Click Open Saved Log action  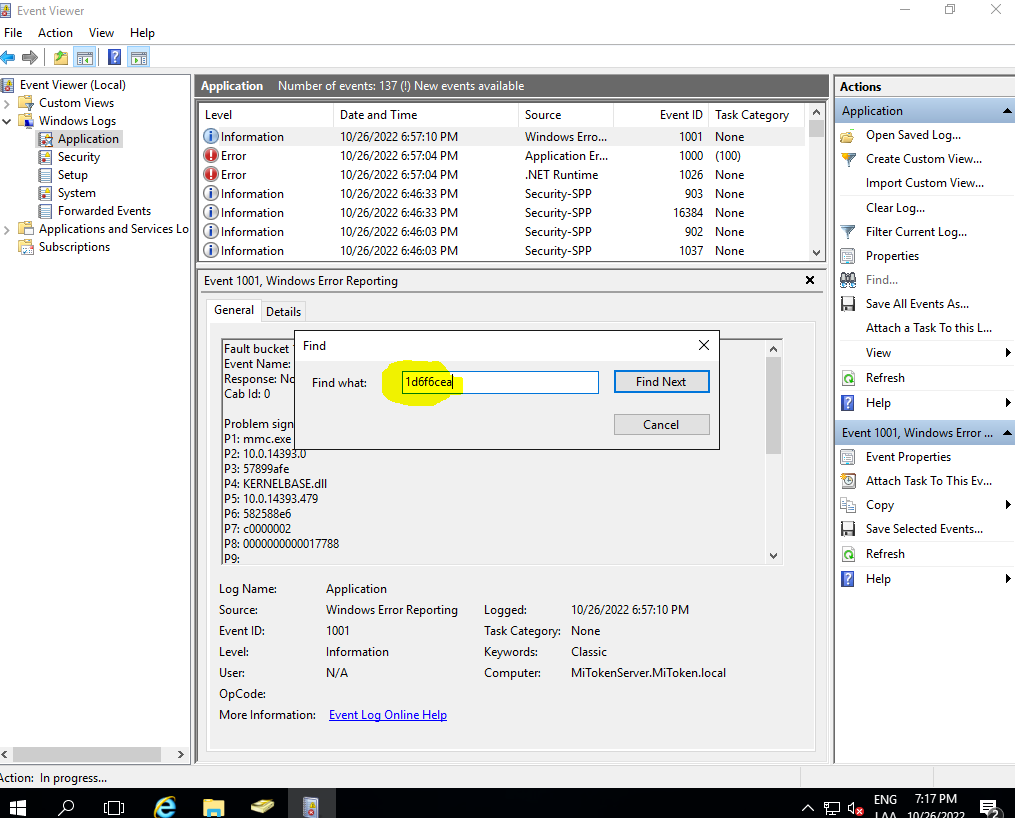(913, 135)
